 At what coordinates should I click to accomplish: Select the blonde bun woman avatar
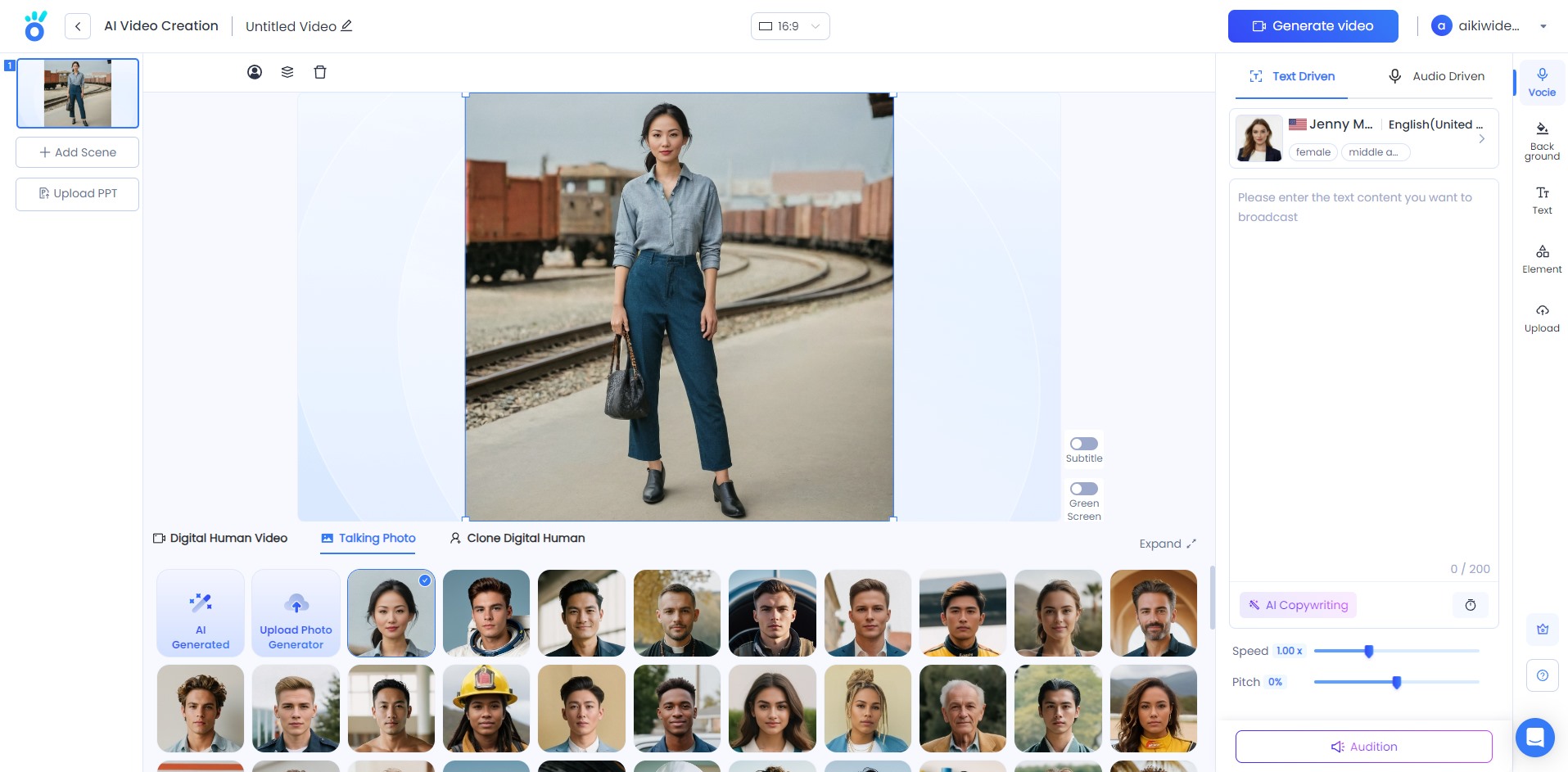pos(868,708)
